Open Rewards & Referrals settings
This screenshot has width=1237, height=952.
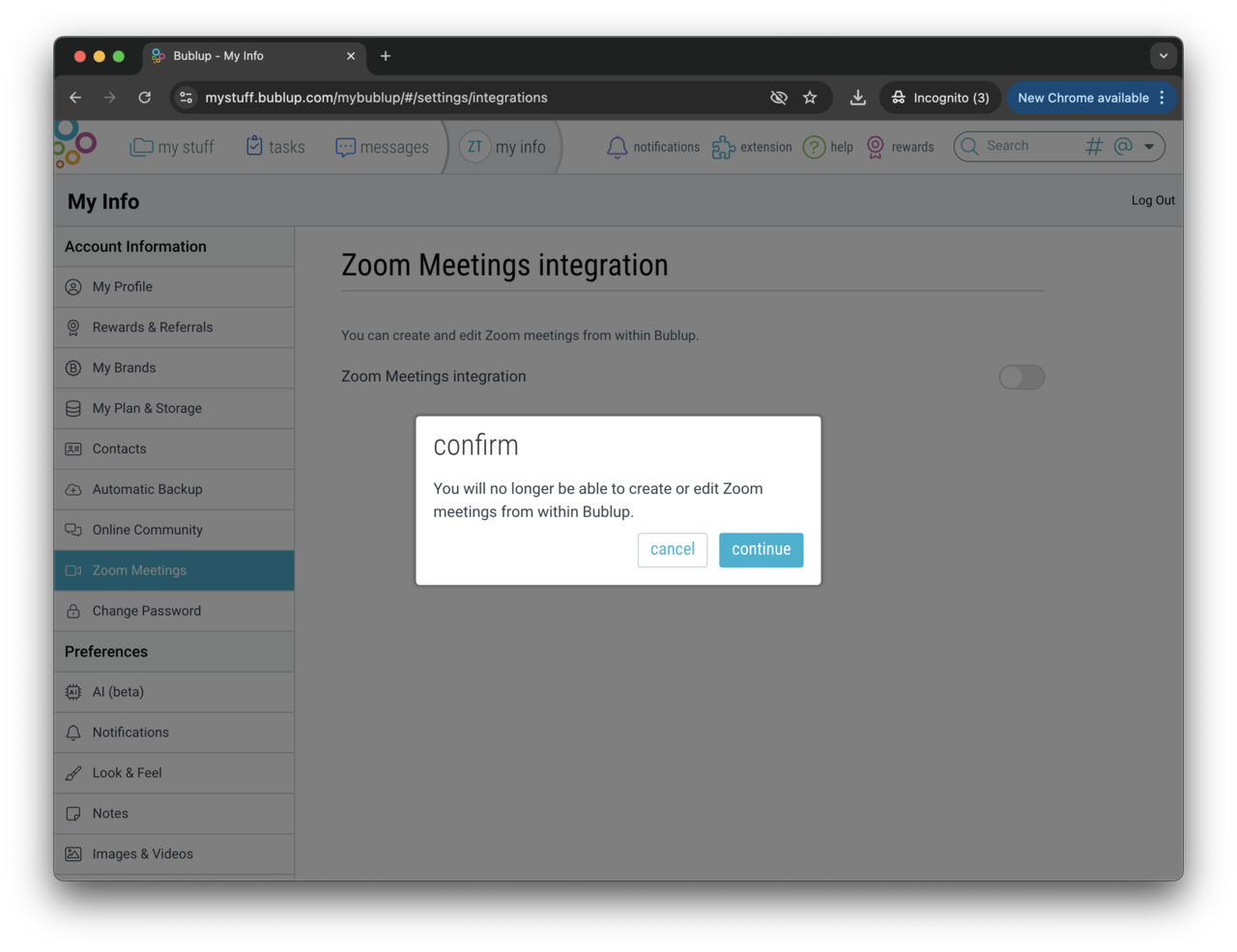click(x=174, y=328)
